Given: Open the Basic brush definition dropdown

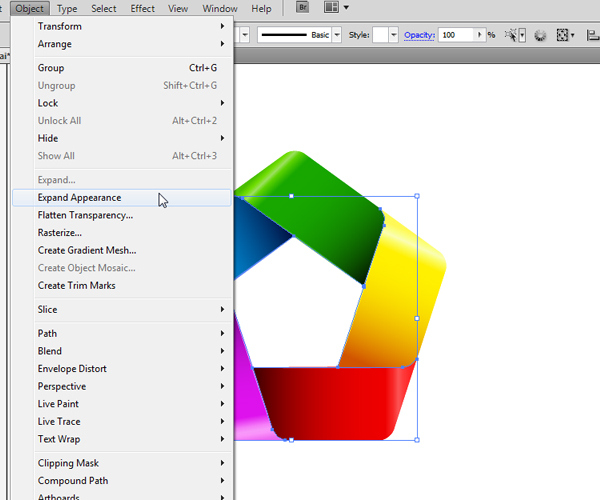Looking at the screenshot, I should coord(337,35).
